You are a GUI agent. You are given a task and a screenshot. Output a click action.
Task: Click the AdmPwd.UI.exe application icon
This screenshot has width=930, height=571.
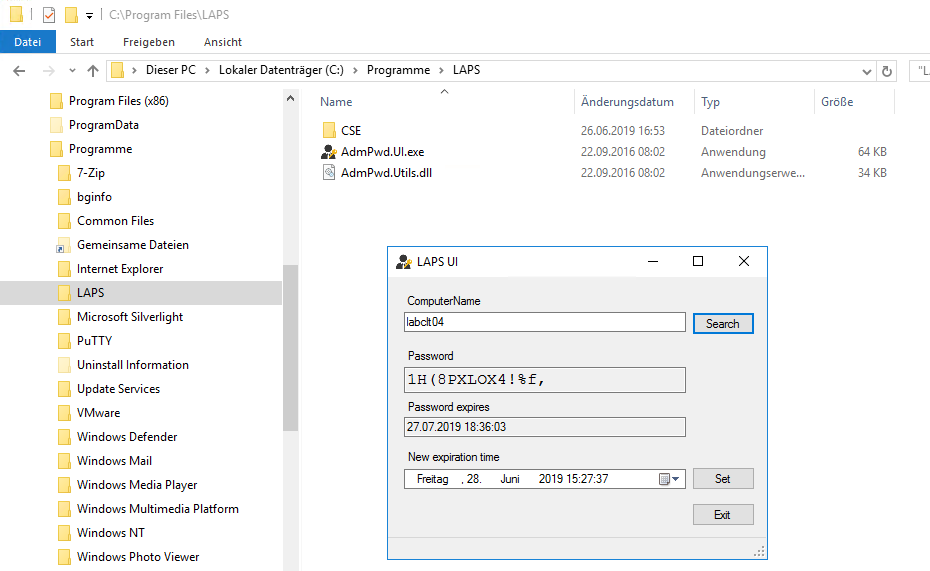pyautogui.click(x=329, y=152)
